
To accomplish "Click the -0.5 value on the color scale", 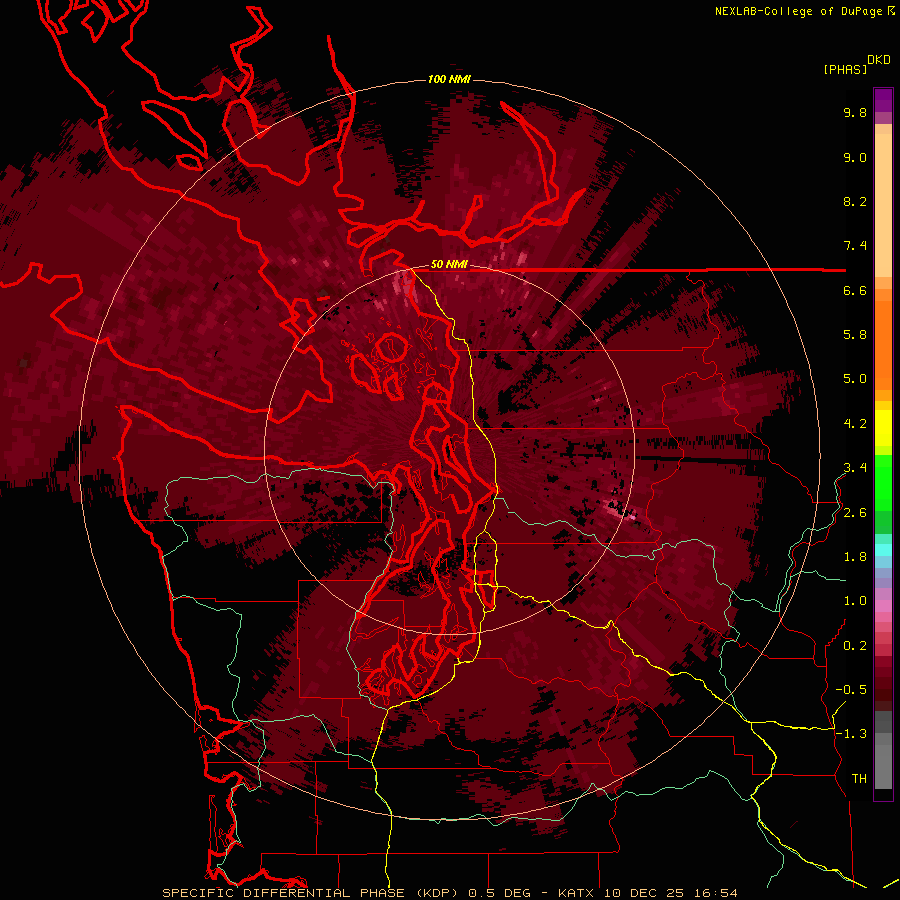I will coord(851,690).
